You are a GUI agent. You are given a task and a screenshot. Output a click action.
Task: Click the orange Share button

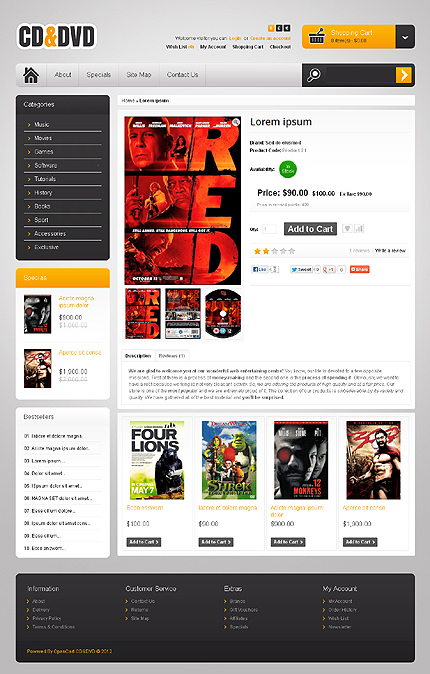[359, 270]
